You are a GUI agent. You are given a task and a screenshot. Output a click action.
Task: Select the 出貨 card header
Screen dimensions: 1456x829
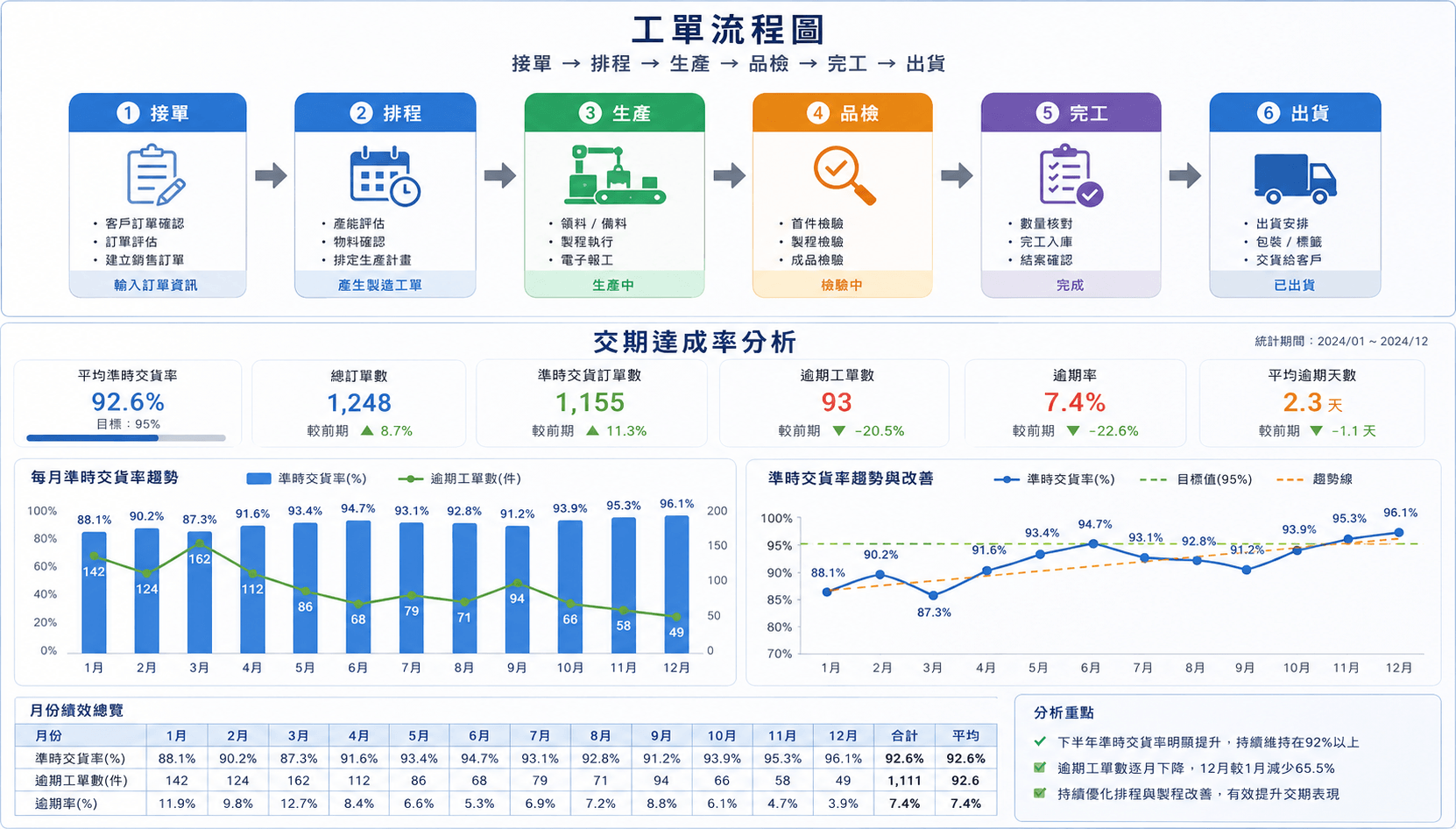[1296, 113]
